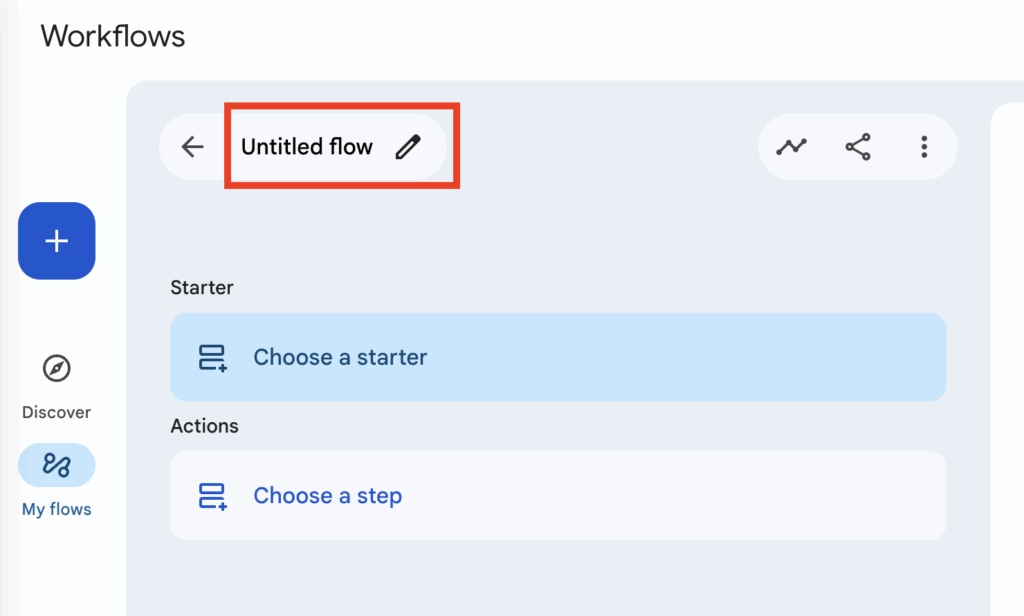Click the Discover compass icon
The height and width of the screenshot is (616, 1024).
coord(57,368)
